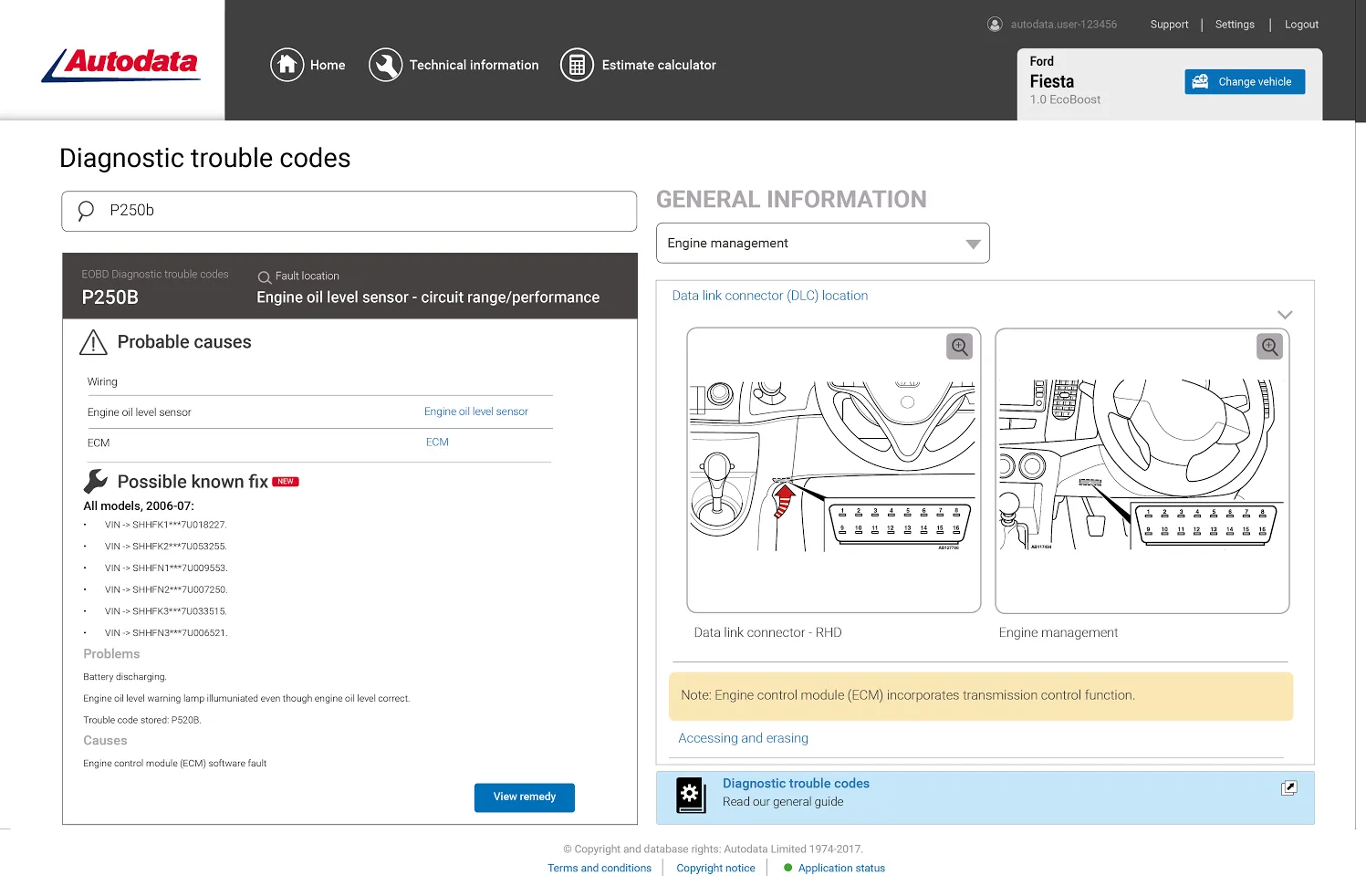Click the trouble code search field
This screenshot has width=1366, height=896.
pyautogui.click(x=349, y=211)
